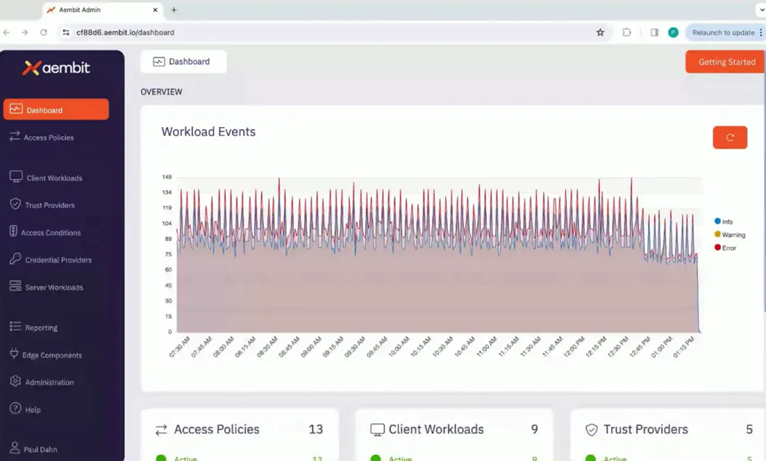The image size is (766, 461).
Task: Open the Paul Dahn user menu
Action: pos(33,449)
